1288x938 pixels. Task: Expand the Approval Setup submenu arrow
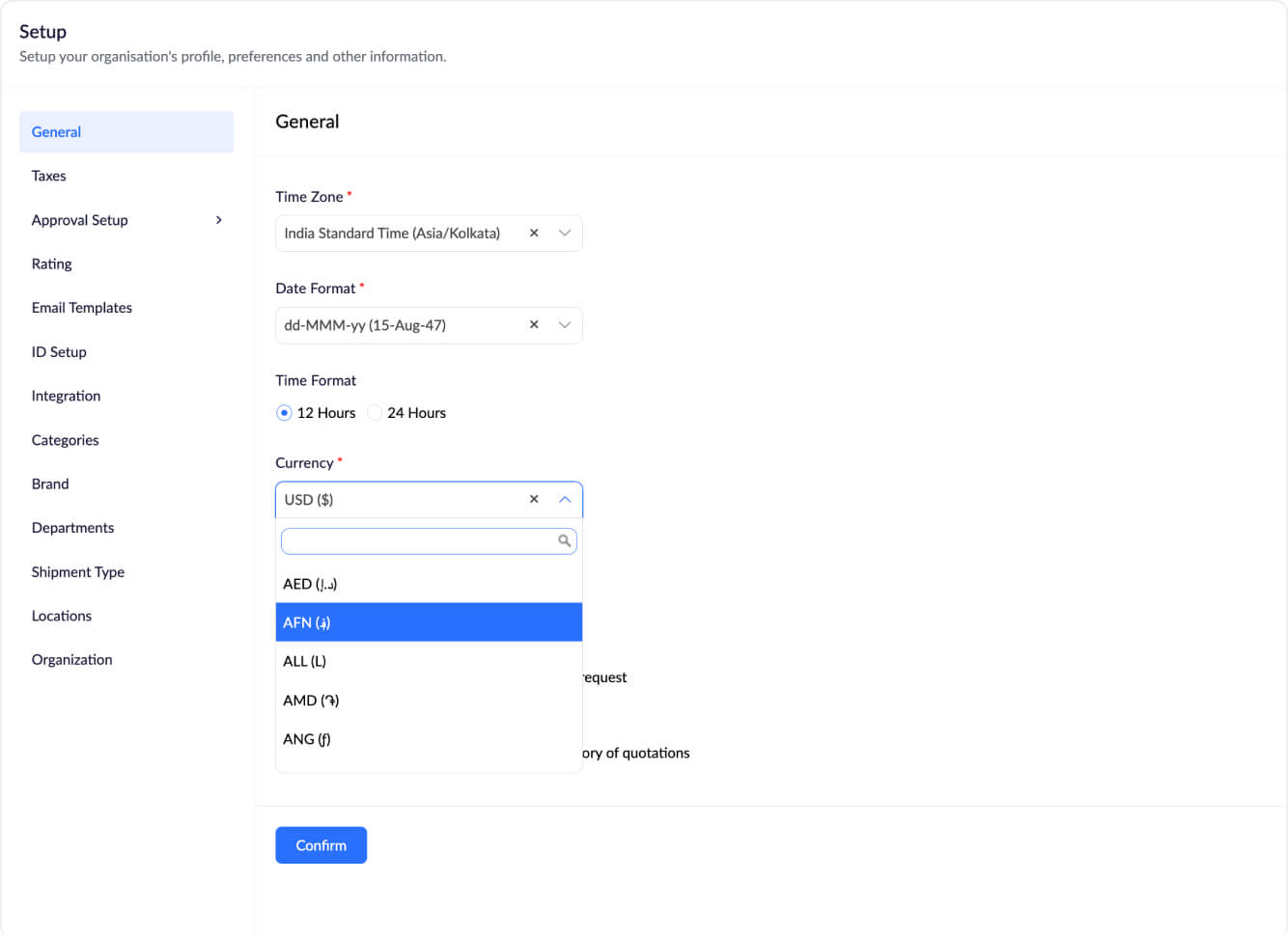[x=219, y=220]
